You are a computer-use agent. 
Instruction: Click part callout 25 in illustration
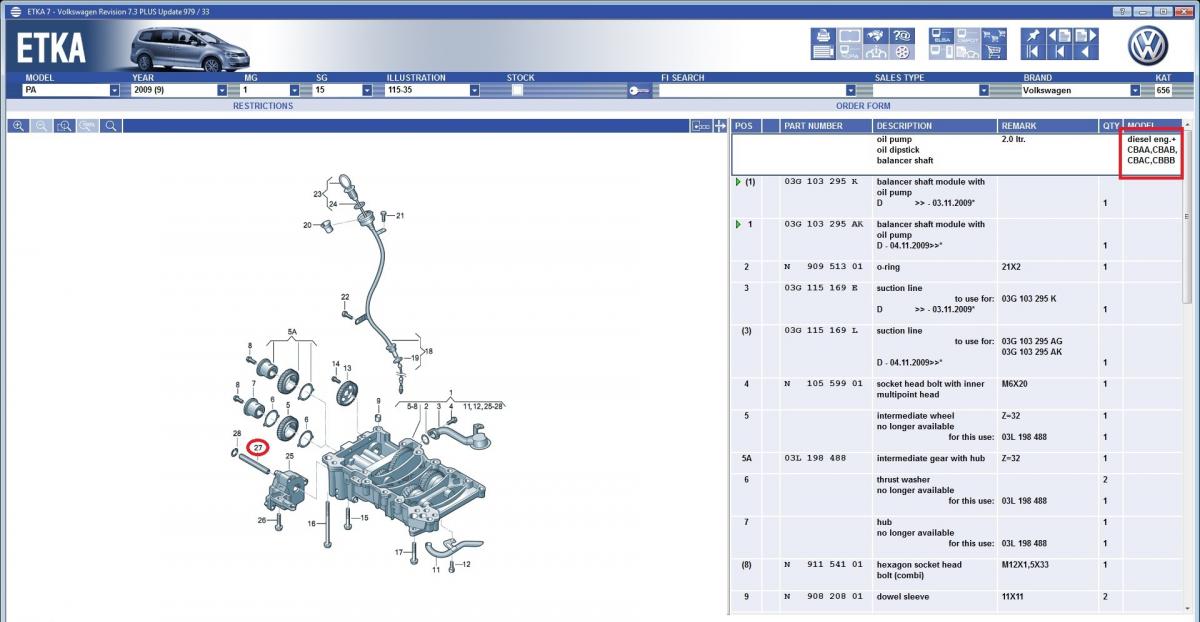pos(289,456)
